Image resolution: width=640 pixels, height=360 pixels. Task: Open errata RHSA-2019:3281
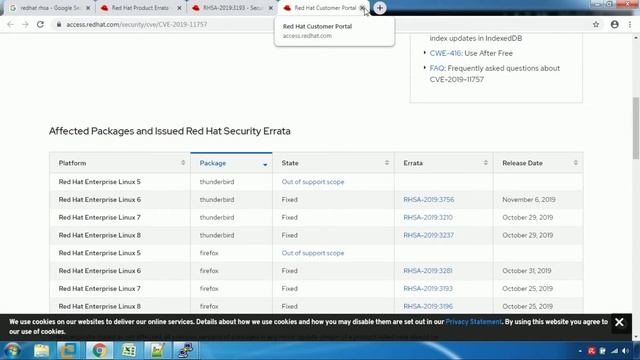(427, 271)
